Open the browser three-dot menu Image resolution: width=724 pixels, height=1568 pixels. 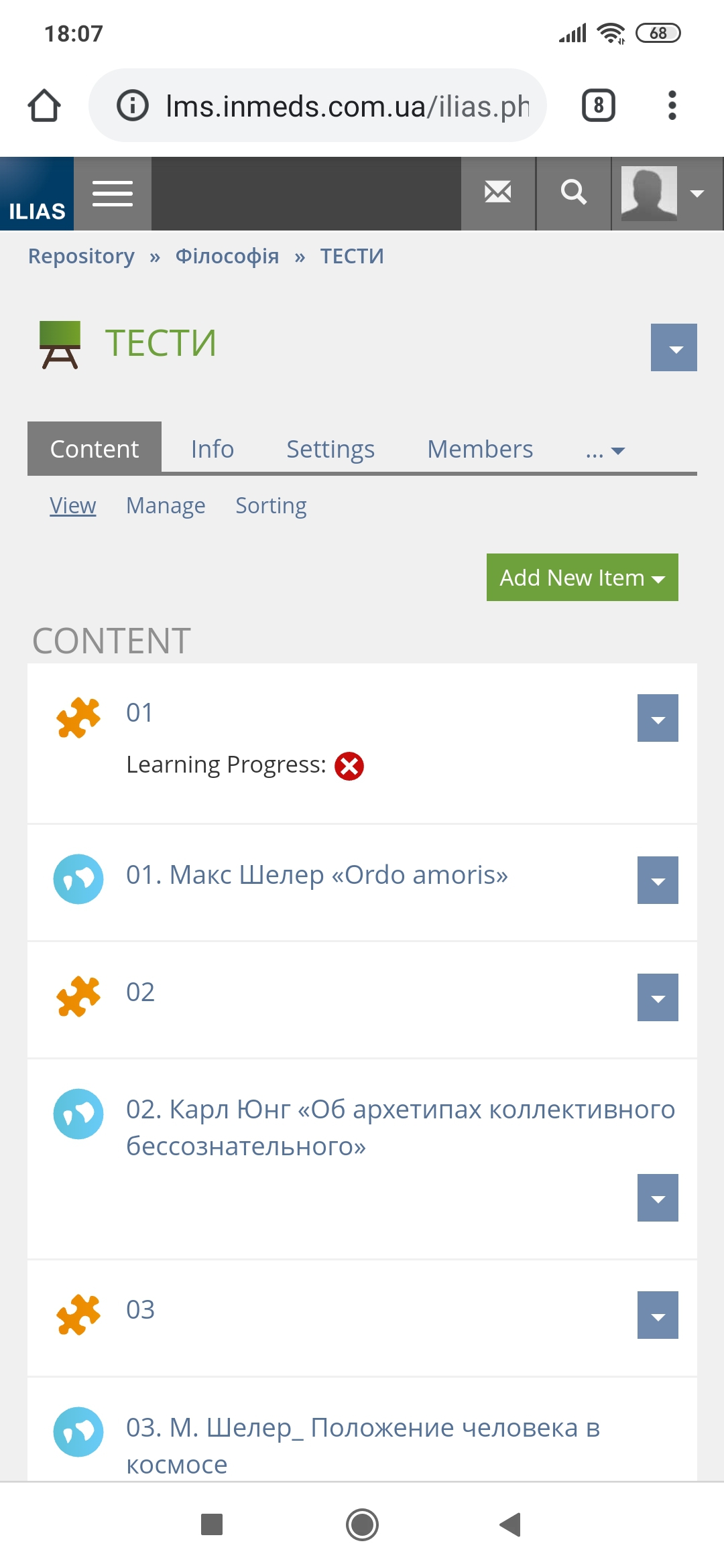(x=672, y=105)
